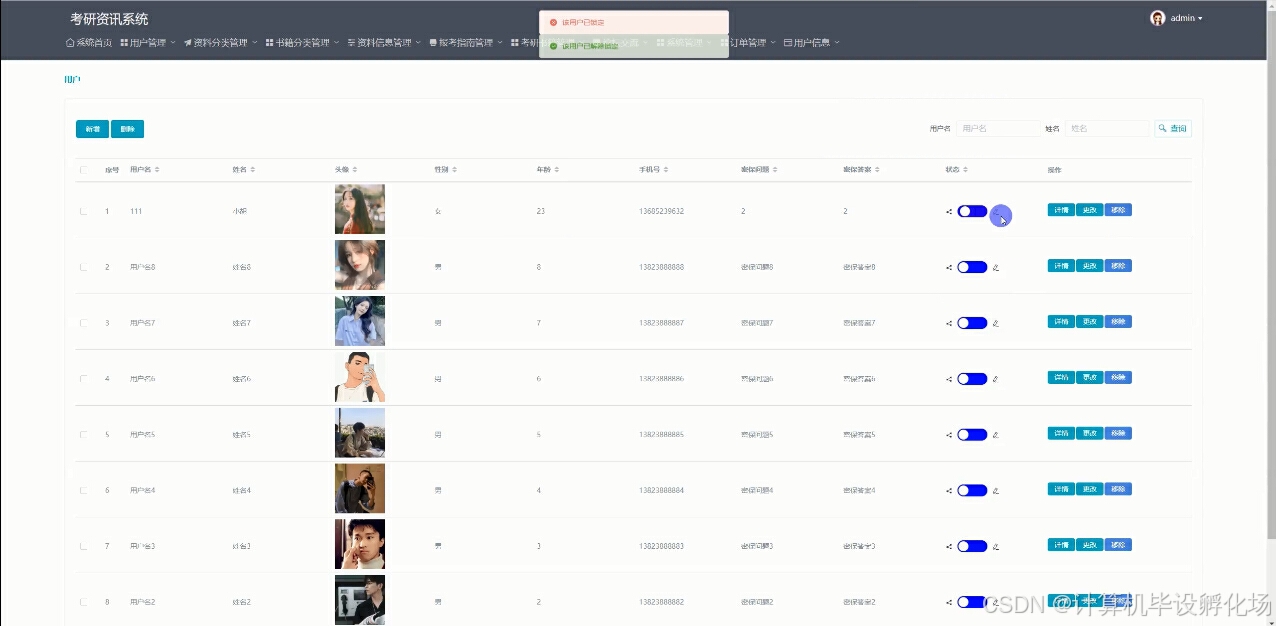Click icon left of 用户名3 status switch
This screenshot has width=1276, height=626.
(949, 547)
